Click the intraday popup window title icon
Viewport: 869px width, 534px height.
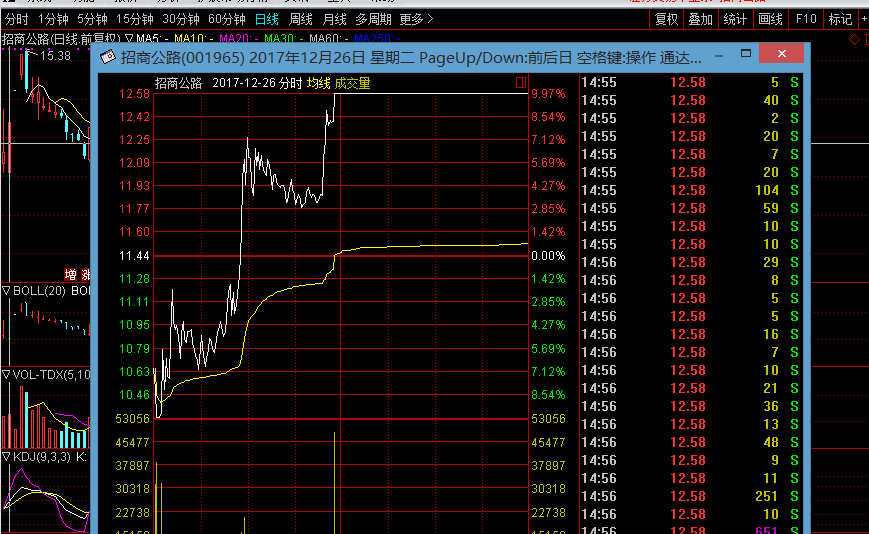[107, 57]
